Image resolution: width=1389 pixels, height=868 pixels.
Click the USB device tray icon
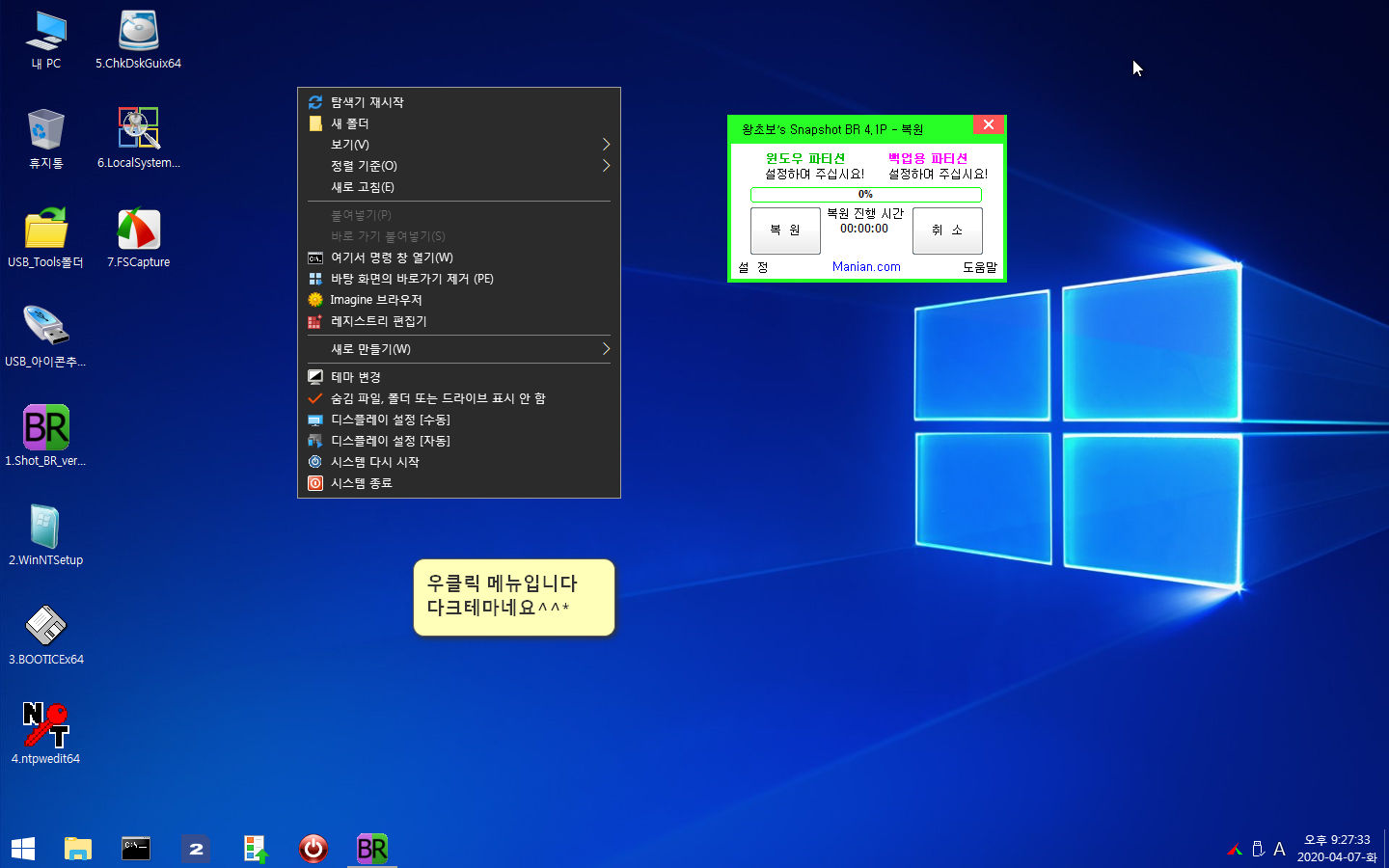point(1258,850)
